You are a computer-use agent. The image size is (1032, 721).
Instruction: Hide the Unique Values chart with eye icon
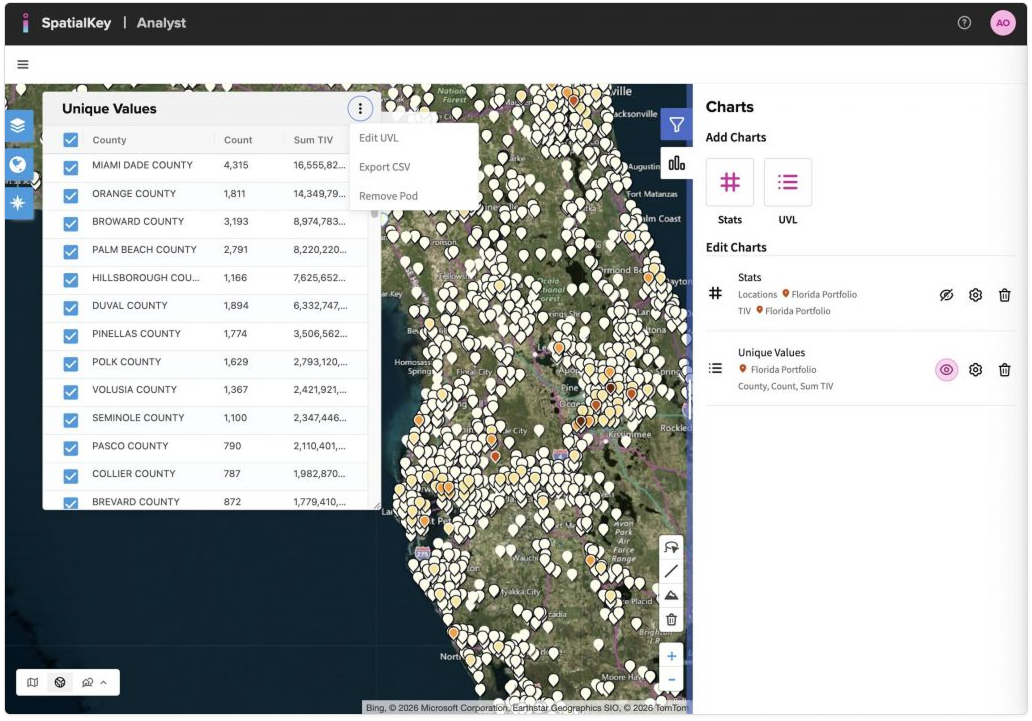click(946, 370)
